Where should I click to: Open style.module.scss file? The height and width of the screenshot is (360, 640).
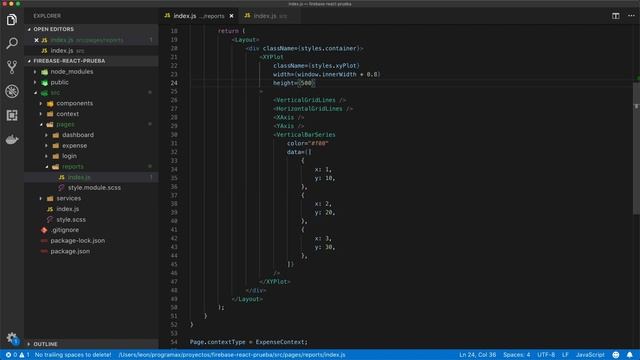(x=91, y=188)
